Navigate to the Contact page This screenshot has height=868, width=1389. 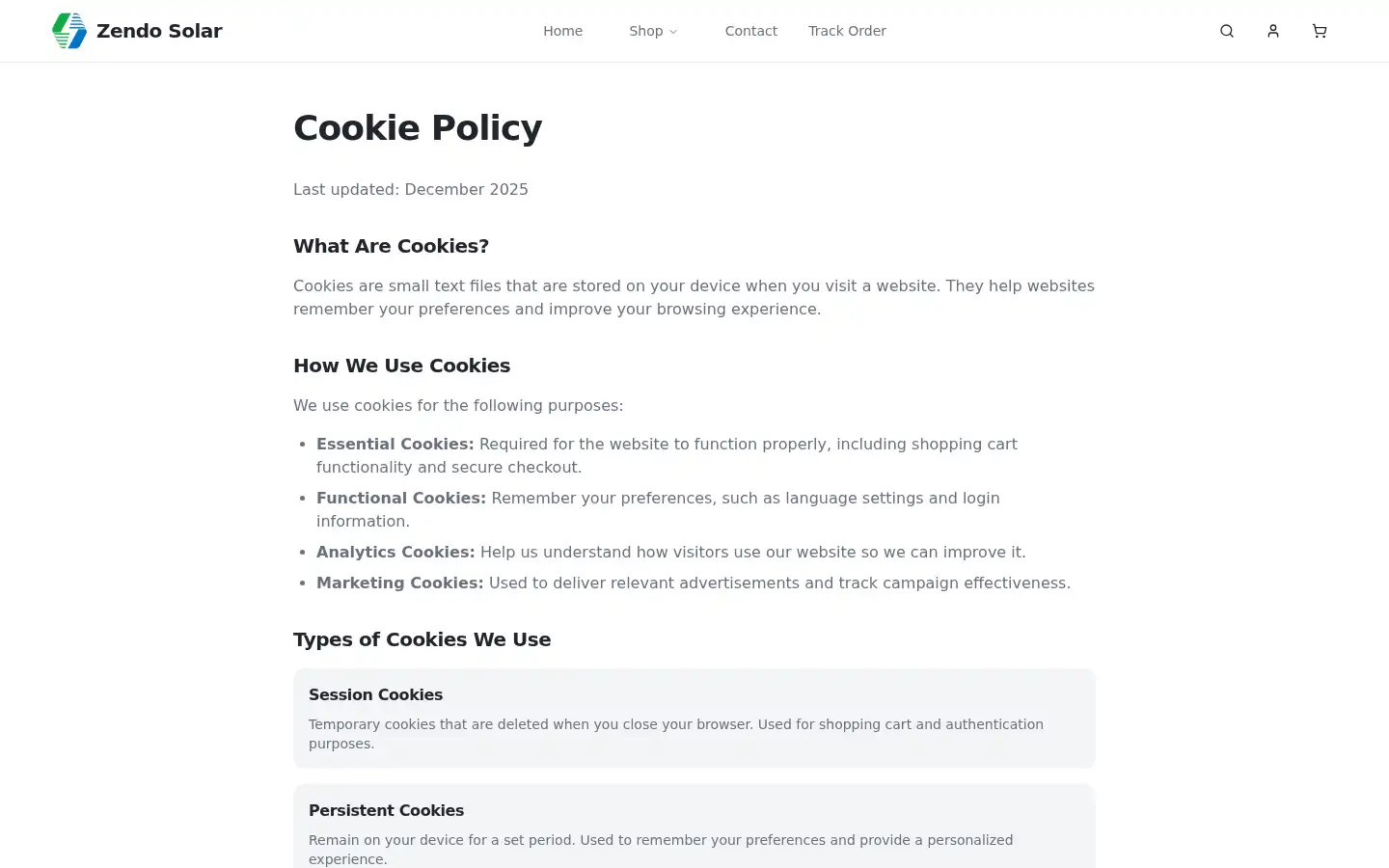coord(750,31)
